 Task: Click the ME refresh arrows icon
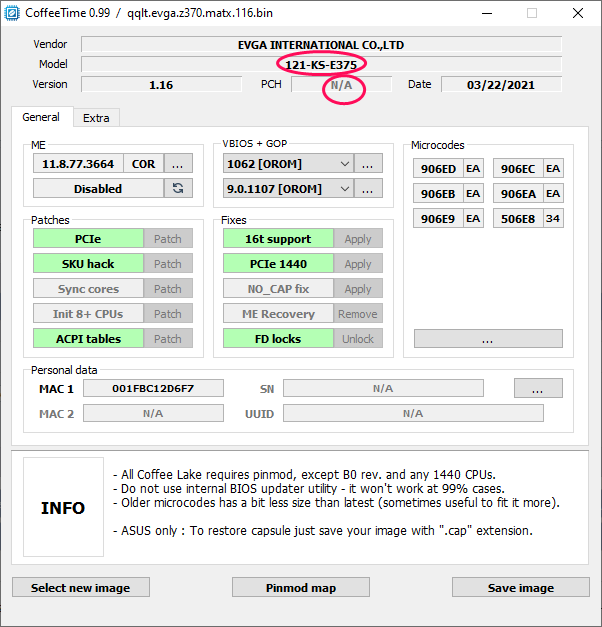[178, 188]
